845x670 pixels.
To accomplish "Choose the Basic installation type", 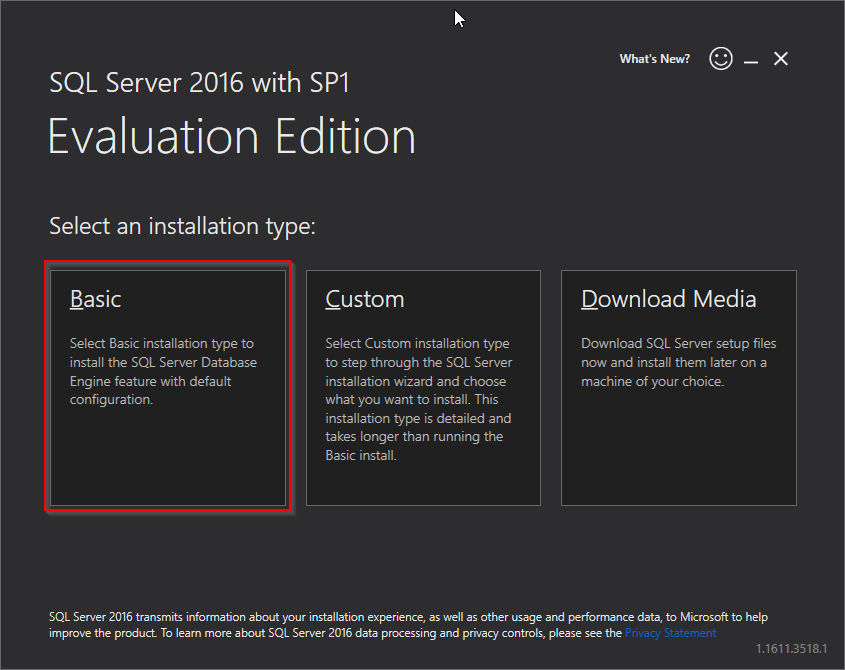I will tap(168, 388).
